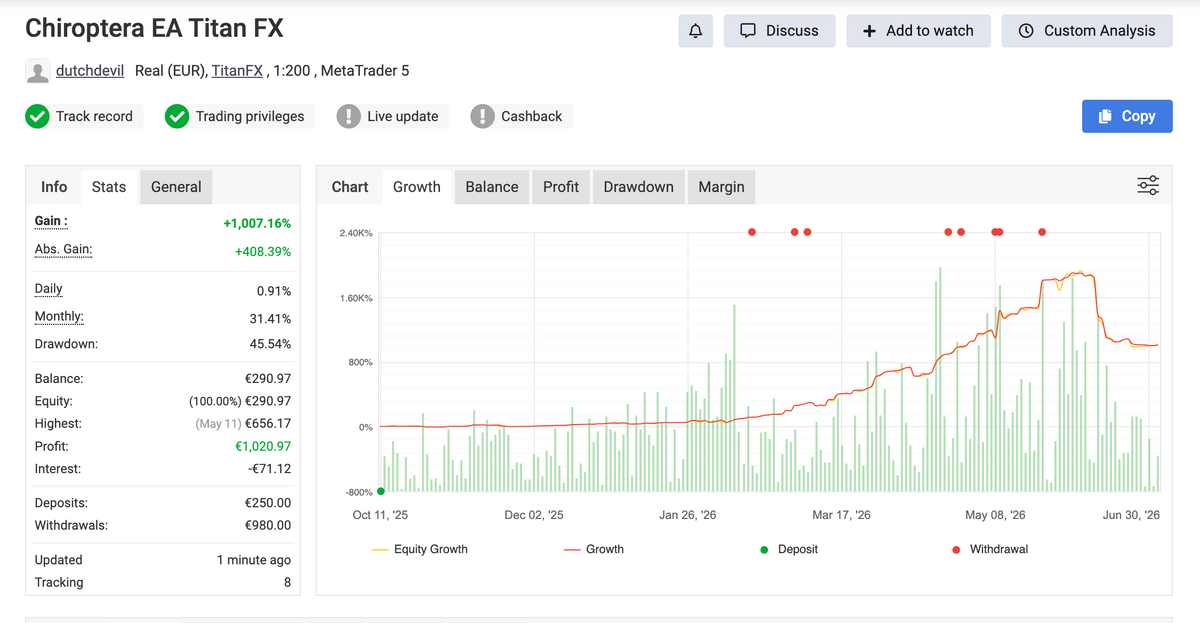Click the Abs. Gain label
The image size is (1200, 623).
63,249
